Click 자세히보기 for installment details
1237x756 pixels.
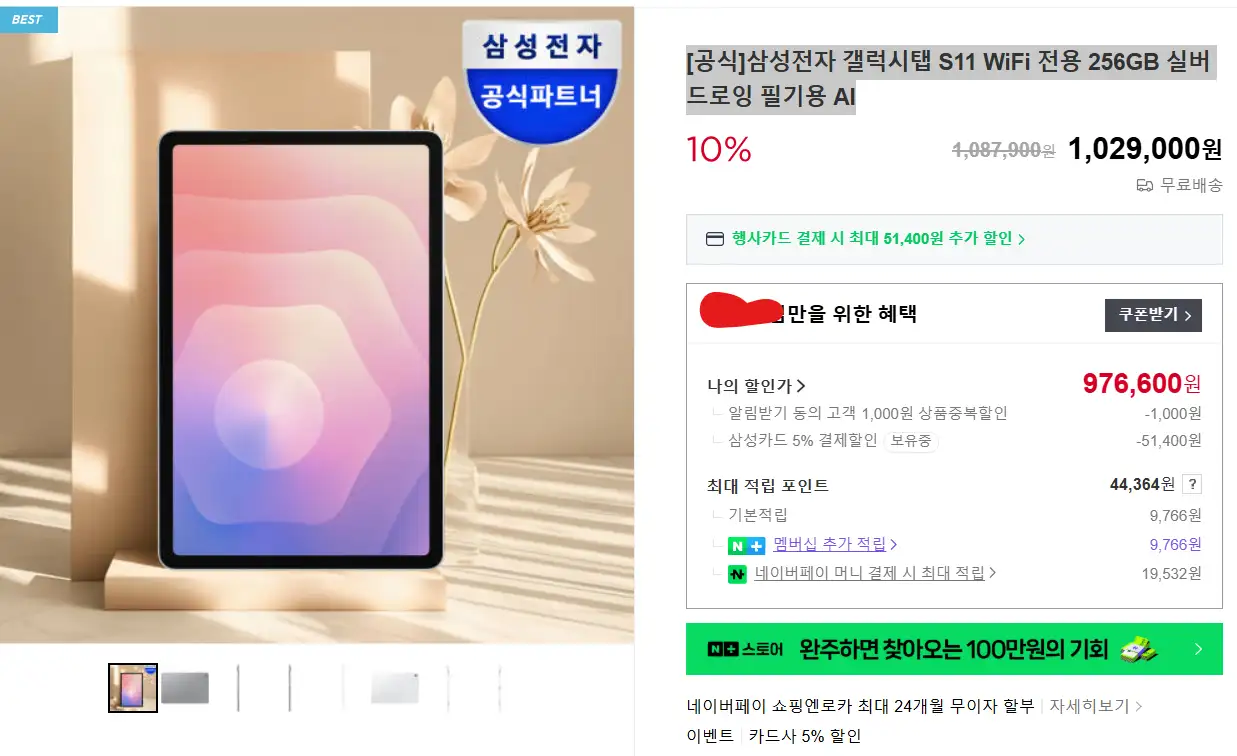click(x=1095, y=706)
